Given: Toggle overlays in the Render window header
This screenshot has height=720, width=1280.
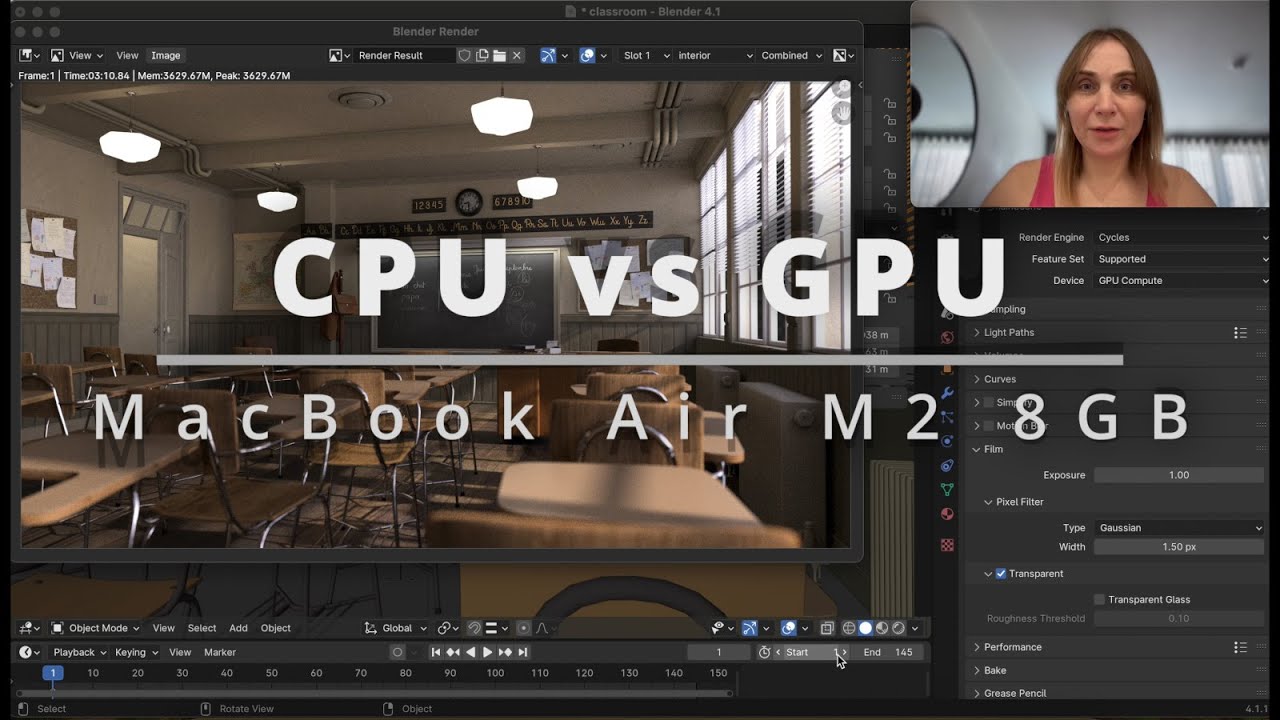Looking at the screenshot, I should pyautogui.click(x=588, y=55).
